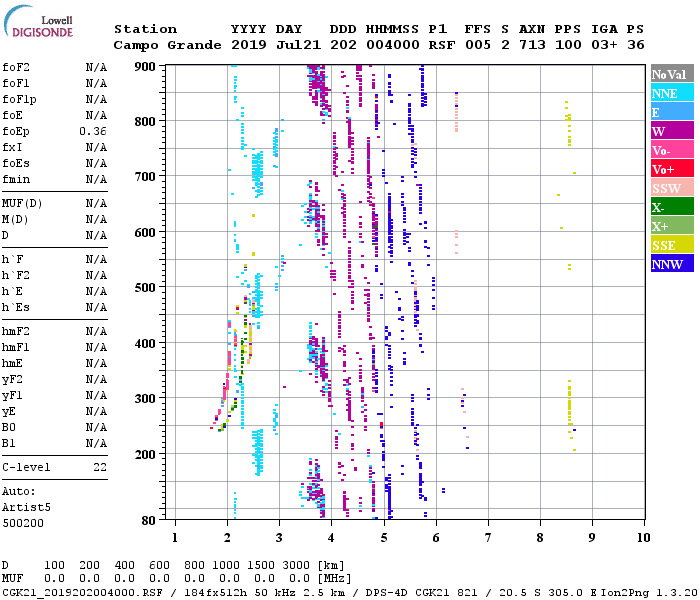
Task: Click the C-level value 22
Action: tap(100, 467)
